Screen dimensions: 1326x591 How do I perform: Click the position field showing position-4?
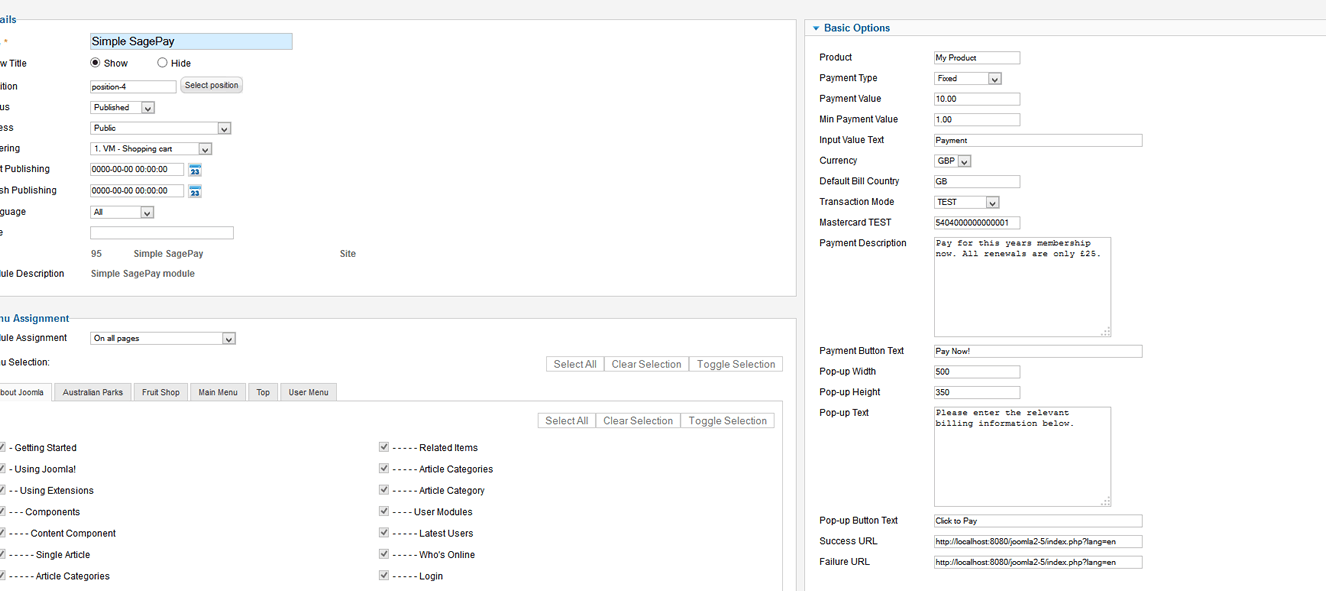point(133,87)
